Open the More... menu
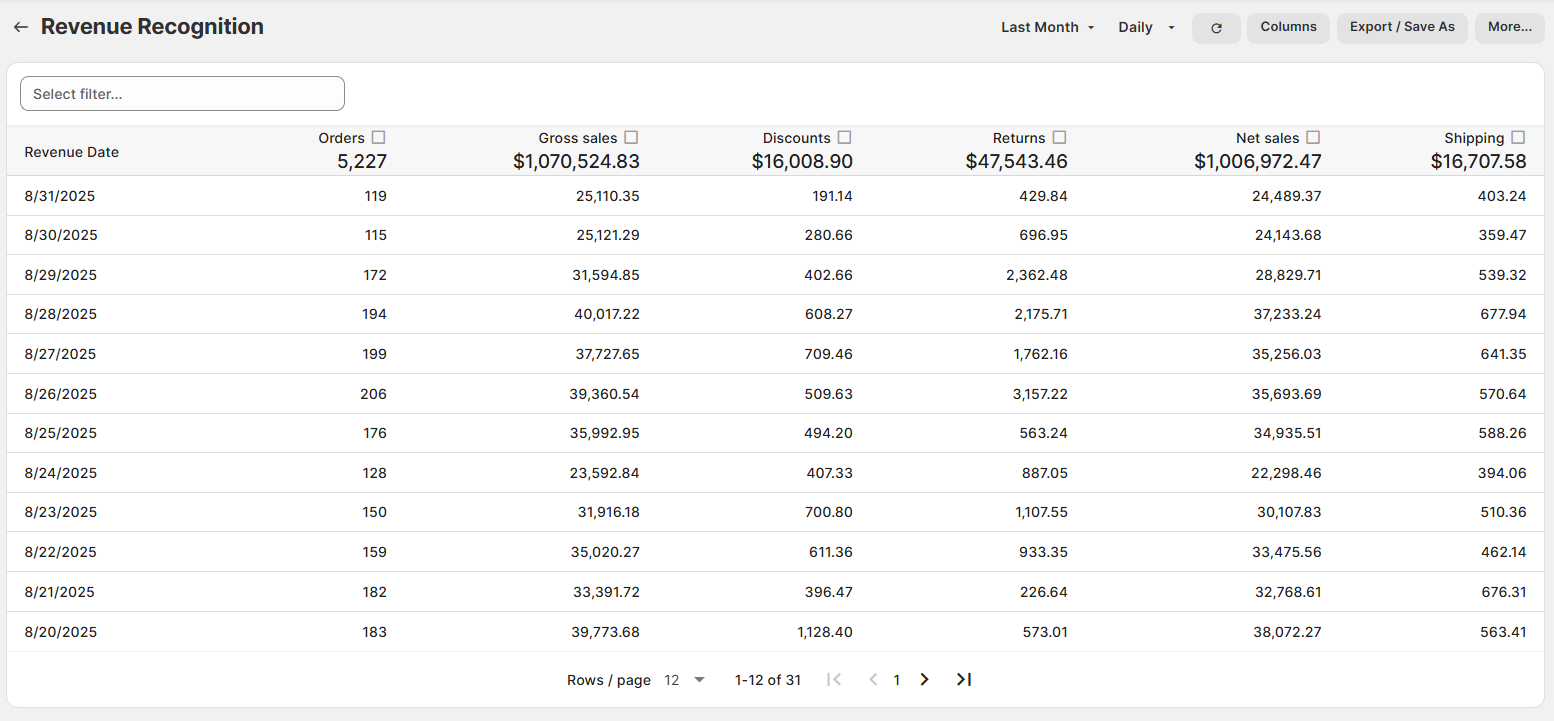 pyautogui.click(x=1509, y=28)
